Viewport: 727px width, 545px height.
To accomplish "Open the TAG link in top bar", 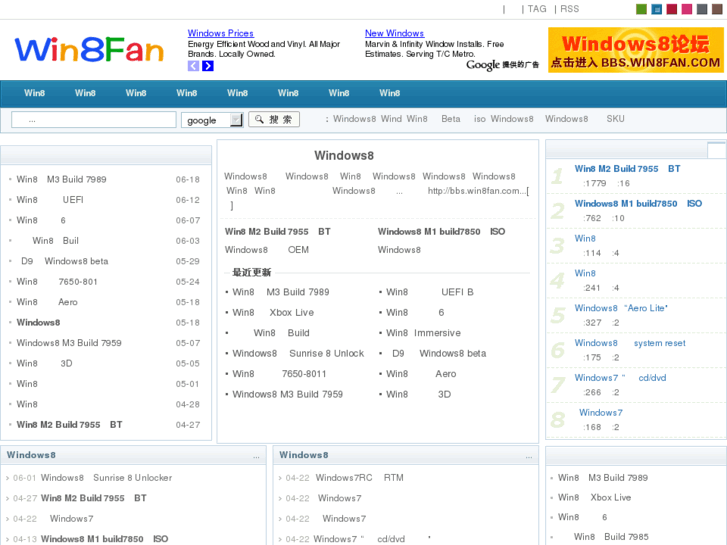I will 537,9.
